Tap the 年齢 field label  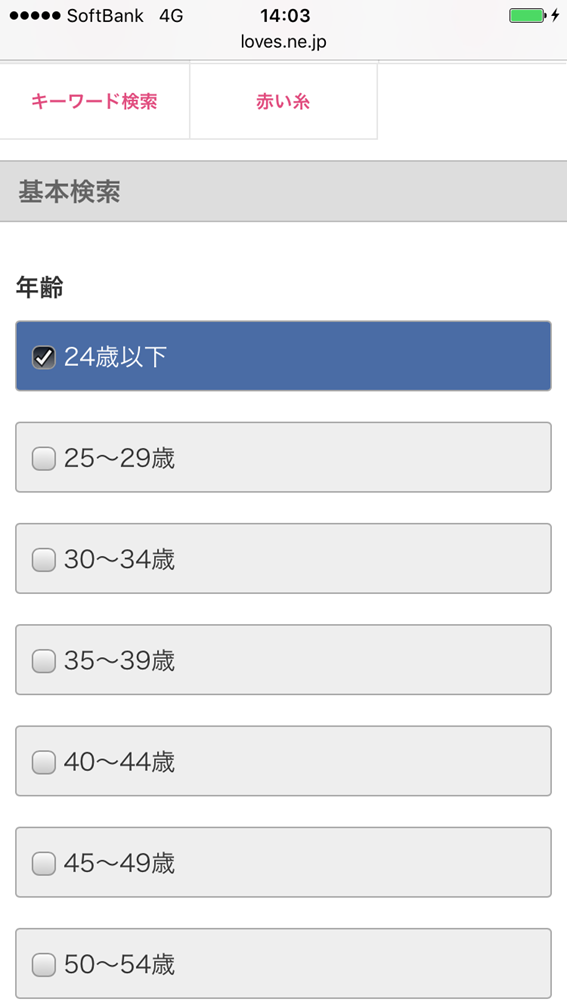[40, 288]
